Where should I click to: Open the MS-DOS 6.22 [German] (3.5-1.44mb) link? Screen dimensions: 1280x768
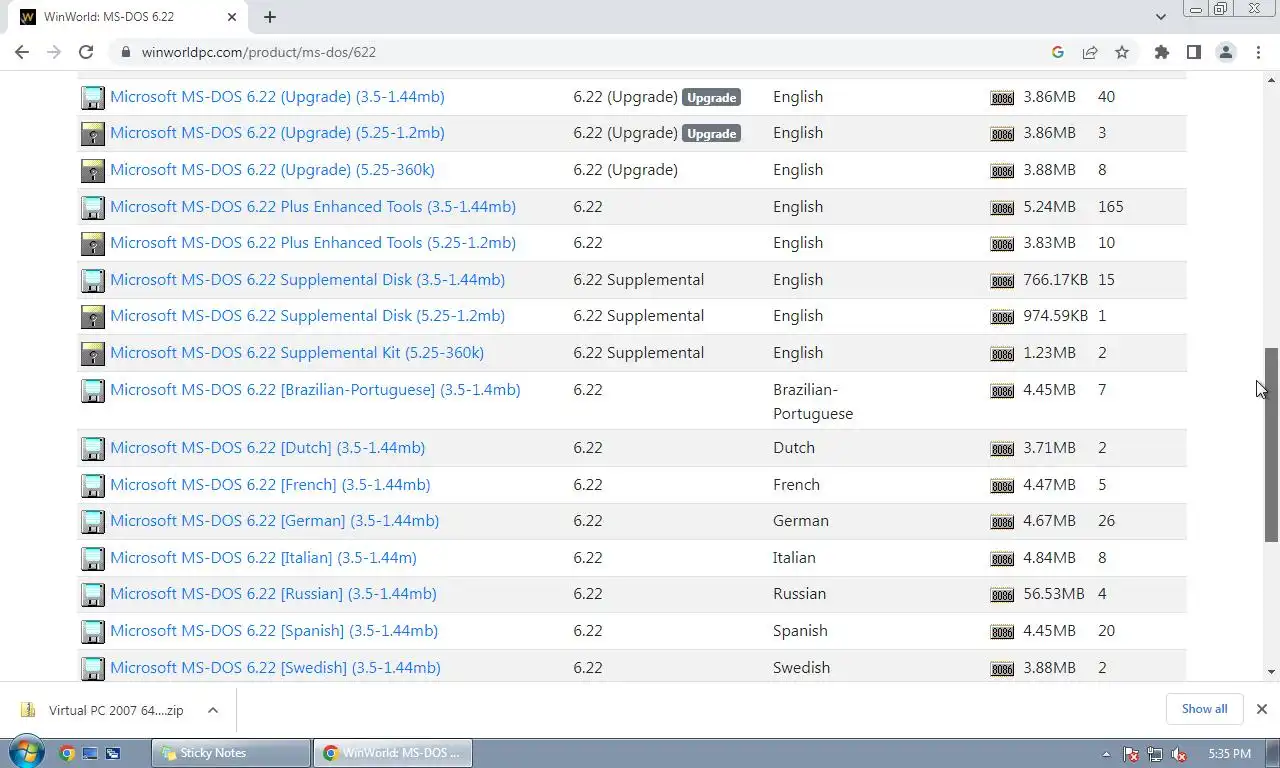tap(274, 520)
